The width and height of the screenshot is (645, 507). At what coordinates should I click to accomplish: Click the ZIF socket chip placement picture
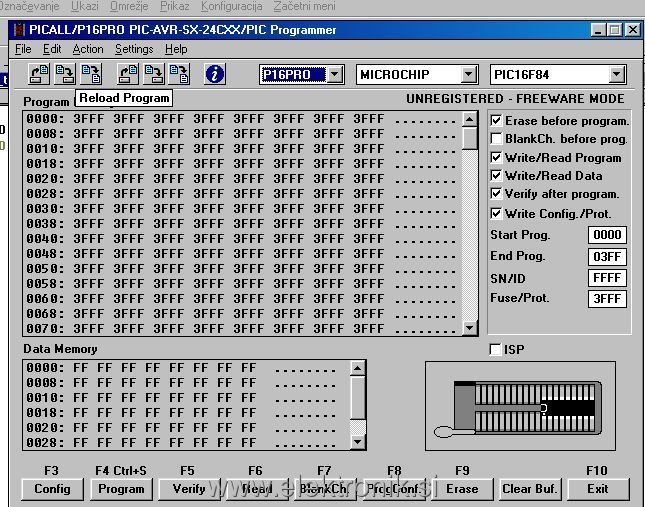(520, 406)
